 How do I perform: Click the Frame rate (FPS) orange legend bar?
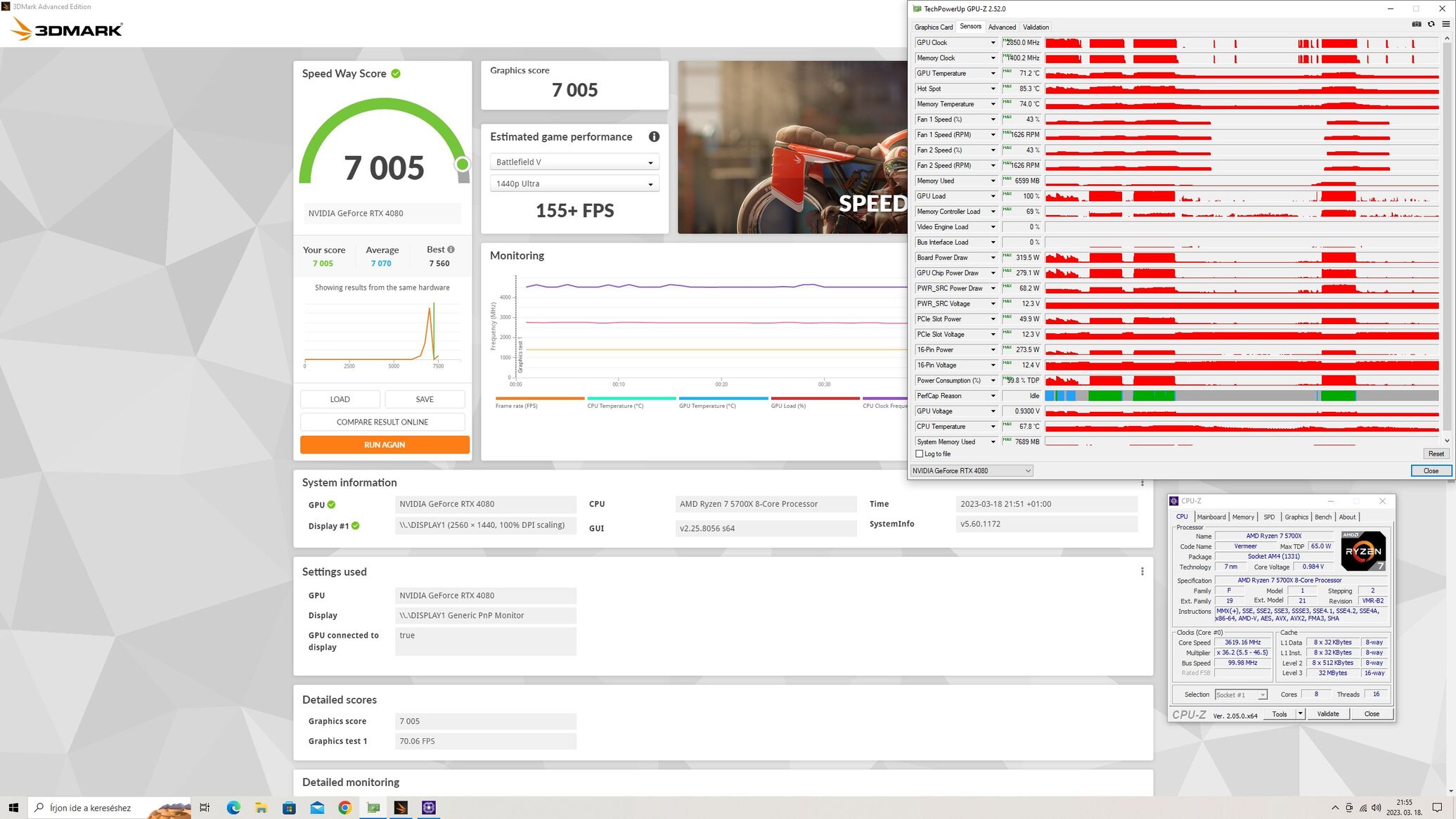539,398
